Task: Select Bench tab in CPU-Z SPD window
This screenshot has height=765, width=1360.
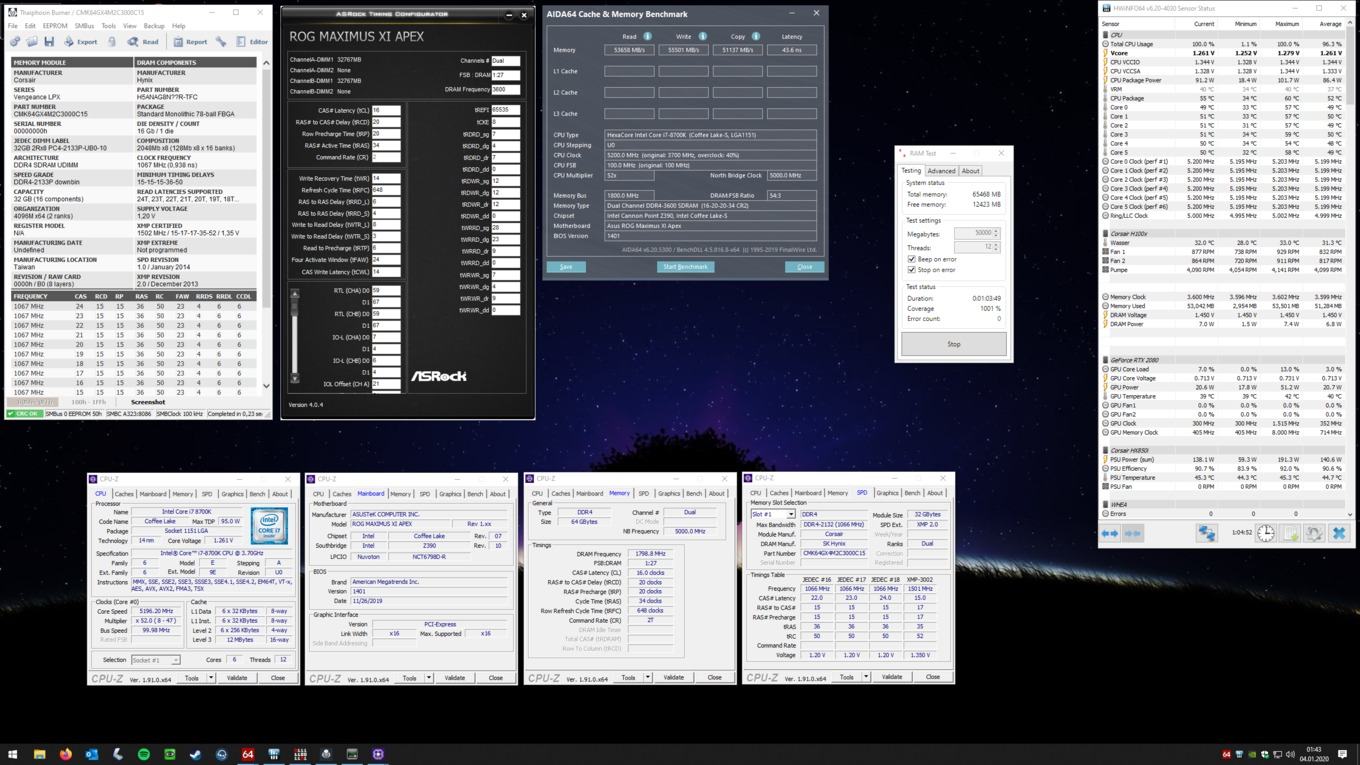Action: pos(912,493)
